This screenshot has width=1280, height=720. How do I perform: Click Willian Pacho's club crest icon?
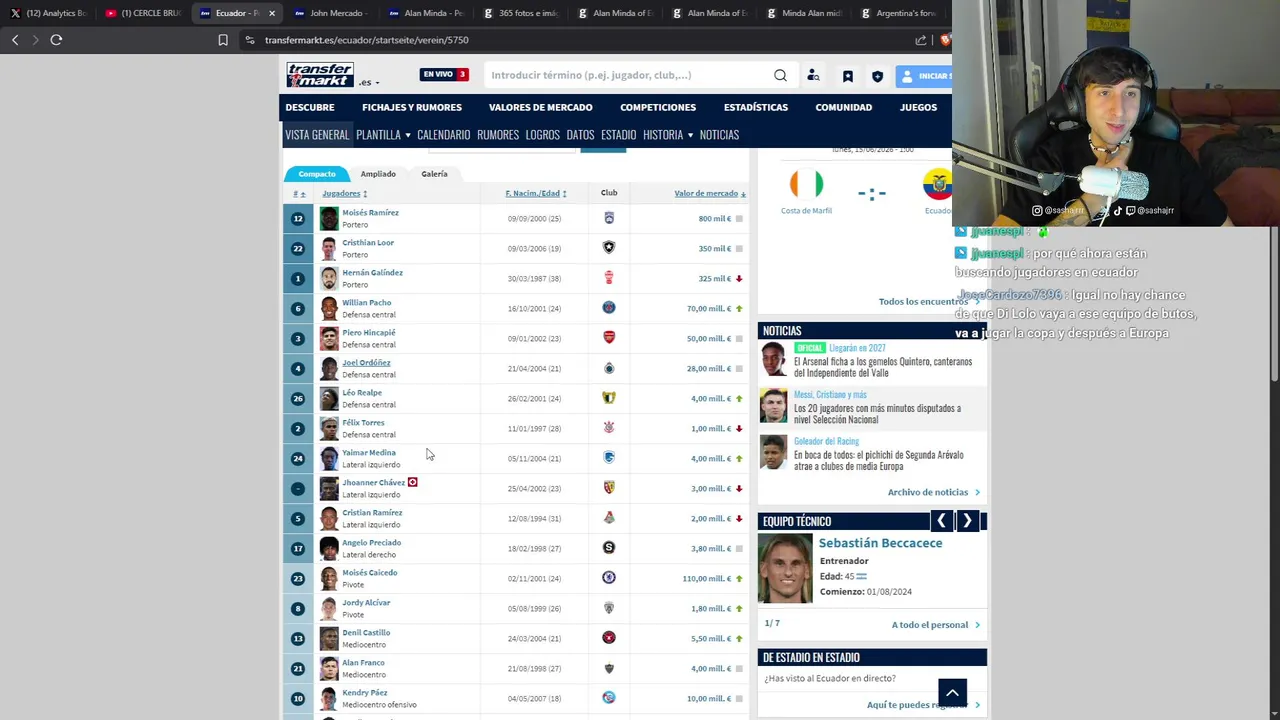609,308
